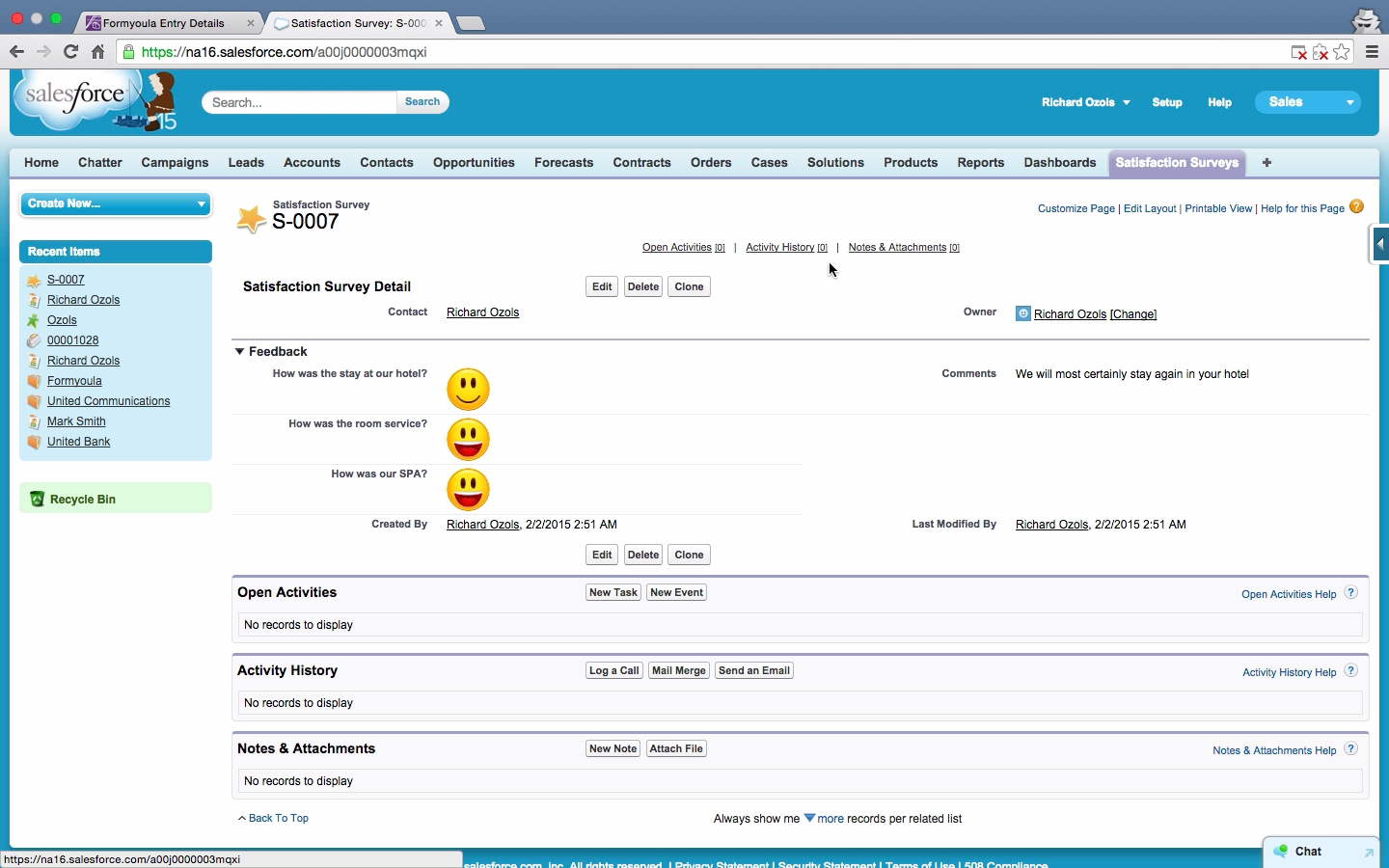
Task: Jump to Activity History [0] anchor link
Action: click(786, 248)
